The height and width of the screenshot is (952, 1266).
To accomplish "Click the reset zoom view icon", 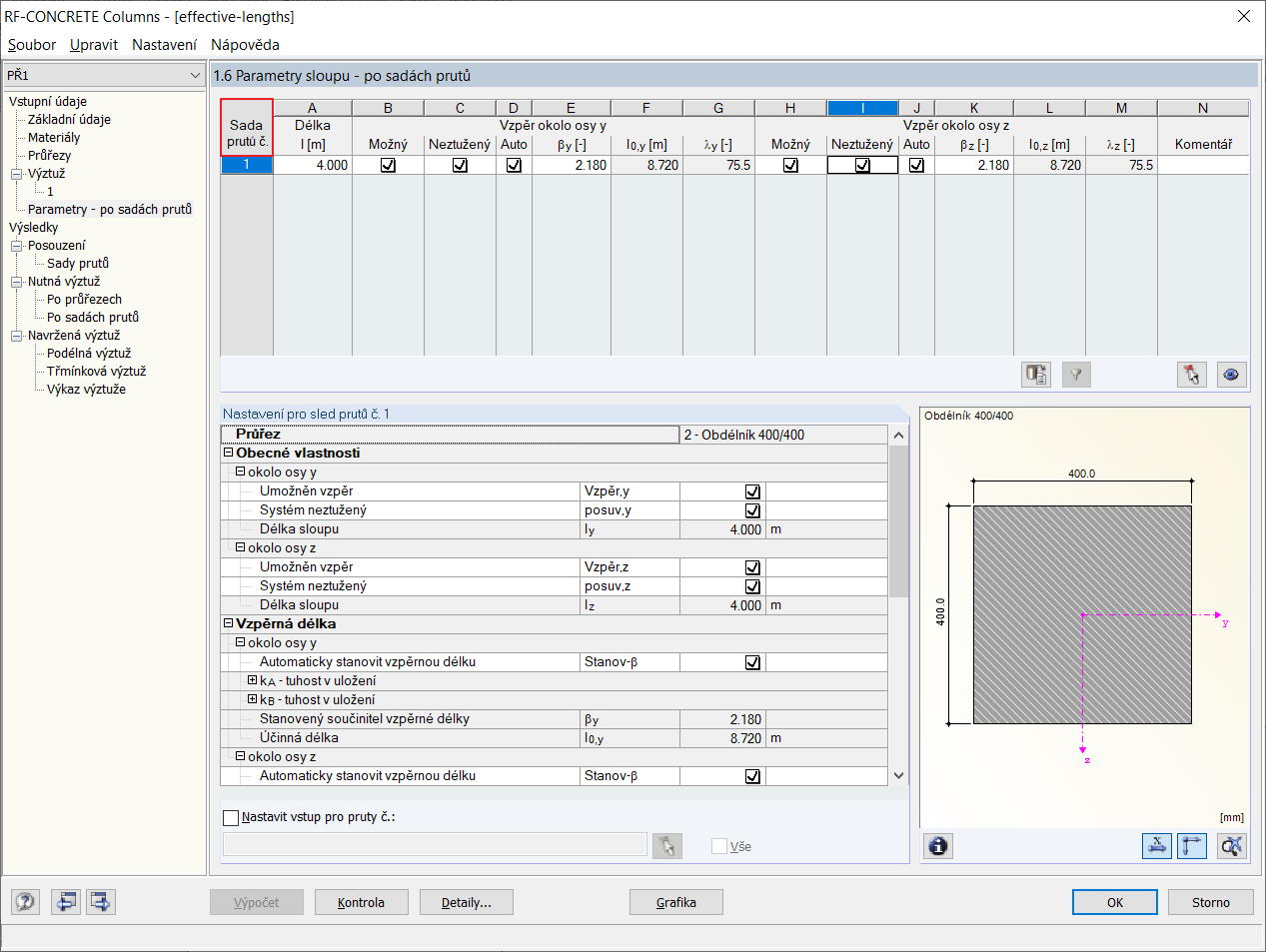I will click(x=1232, y=846).
